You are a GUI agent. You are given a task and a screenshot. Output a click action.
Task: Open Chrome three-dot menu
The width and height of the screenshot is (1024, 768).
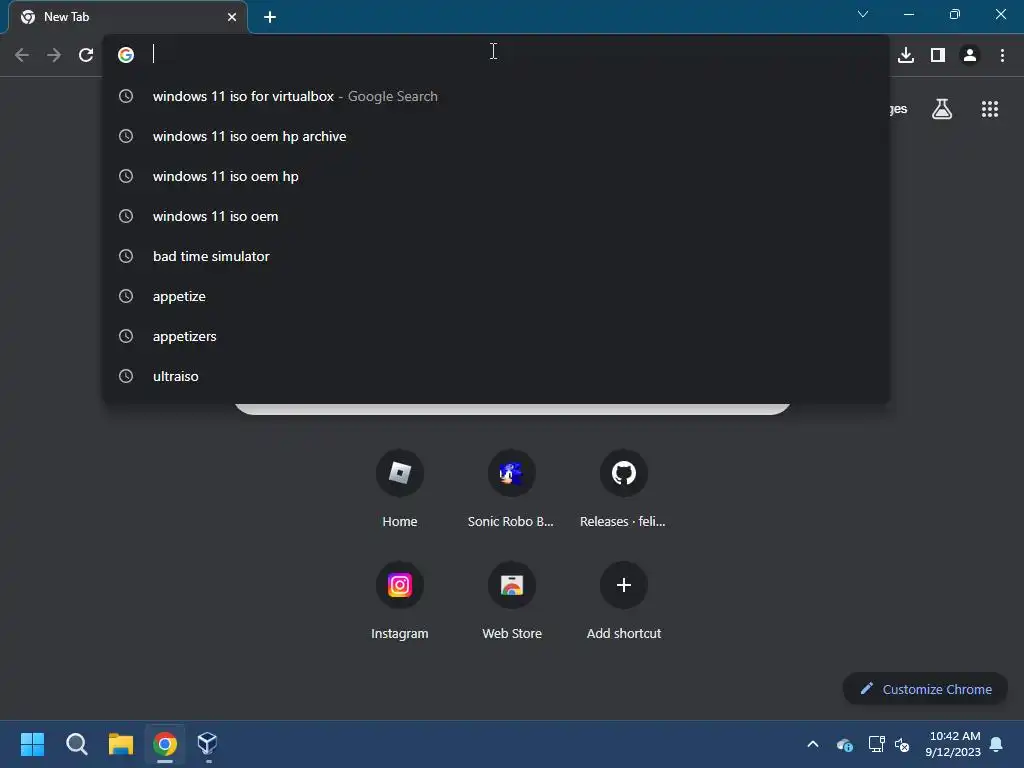pyautogui.click(x=1002, y=55)
